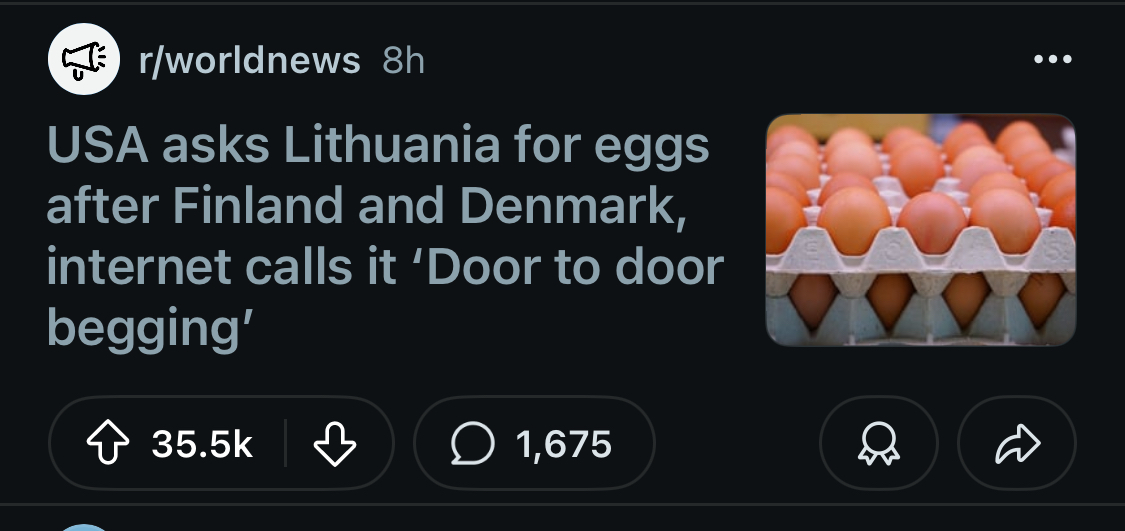Image resolution: width=1125 pixels, height=531 pixels.
Task: Open the r/worldnews megaphone avatar
Action: tap(85, 60)
